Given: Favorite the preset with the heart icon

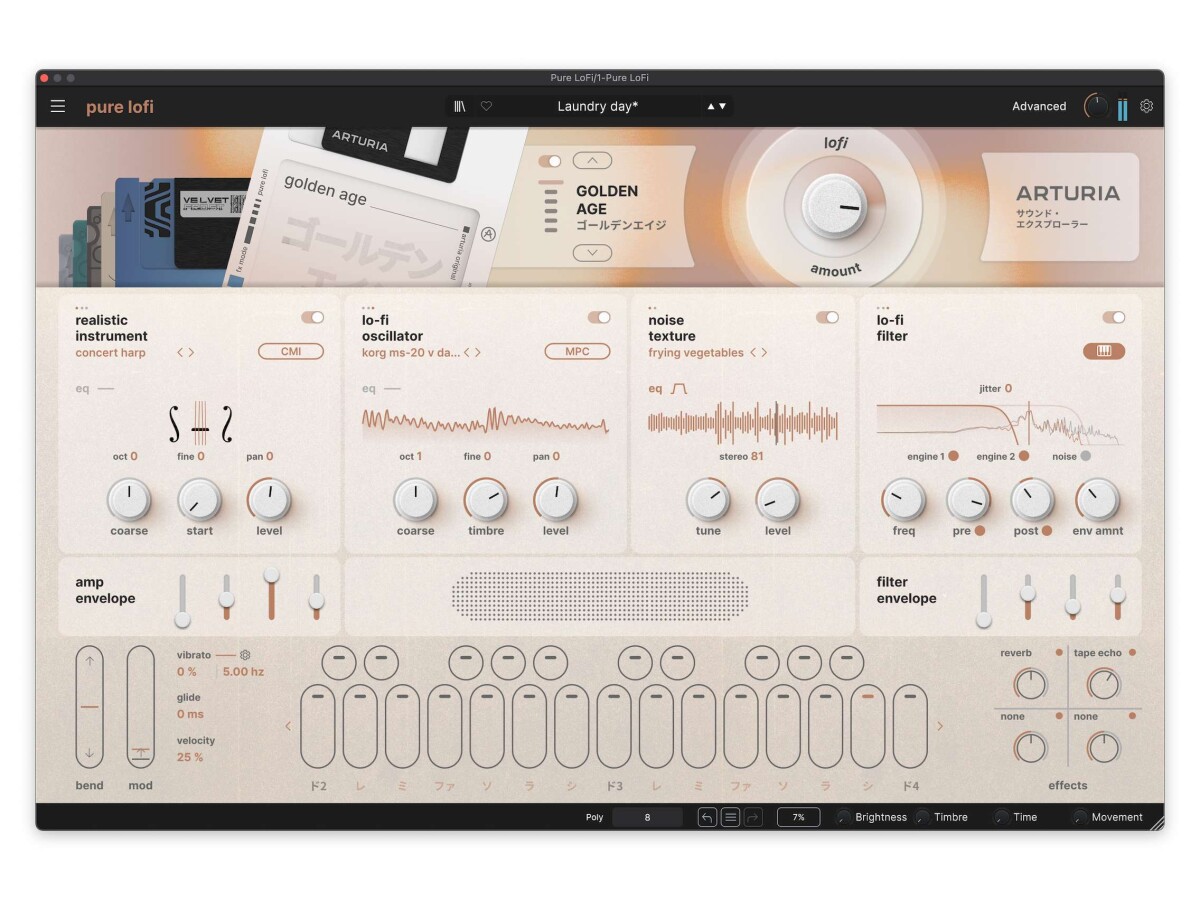Looking at the screenshot, I should point(486,106).
